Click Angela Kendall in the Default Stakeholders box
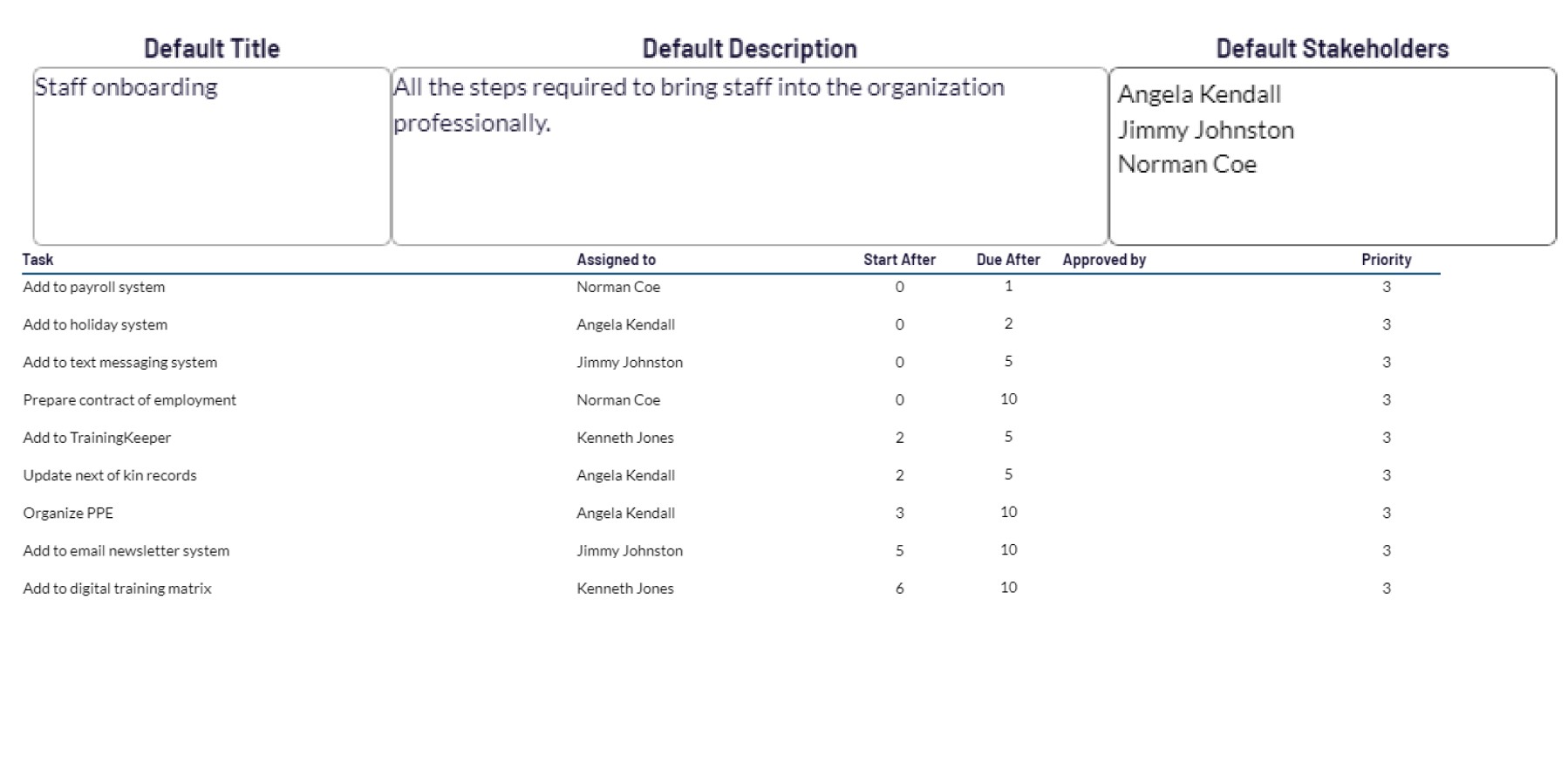 coord(1199,94)
